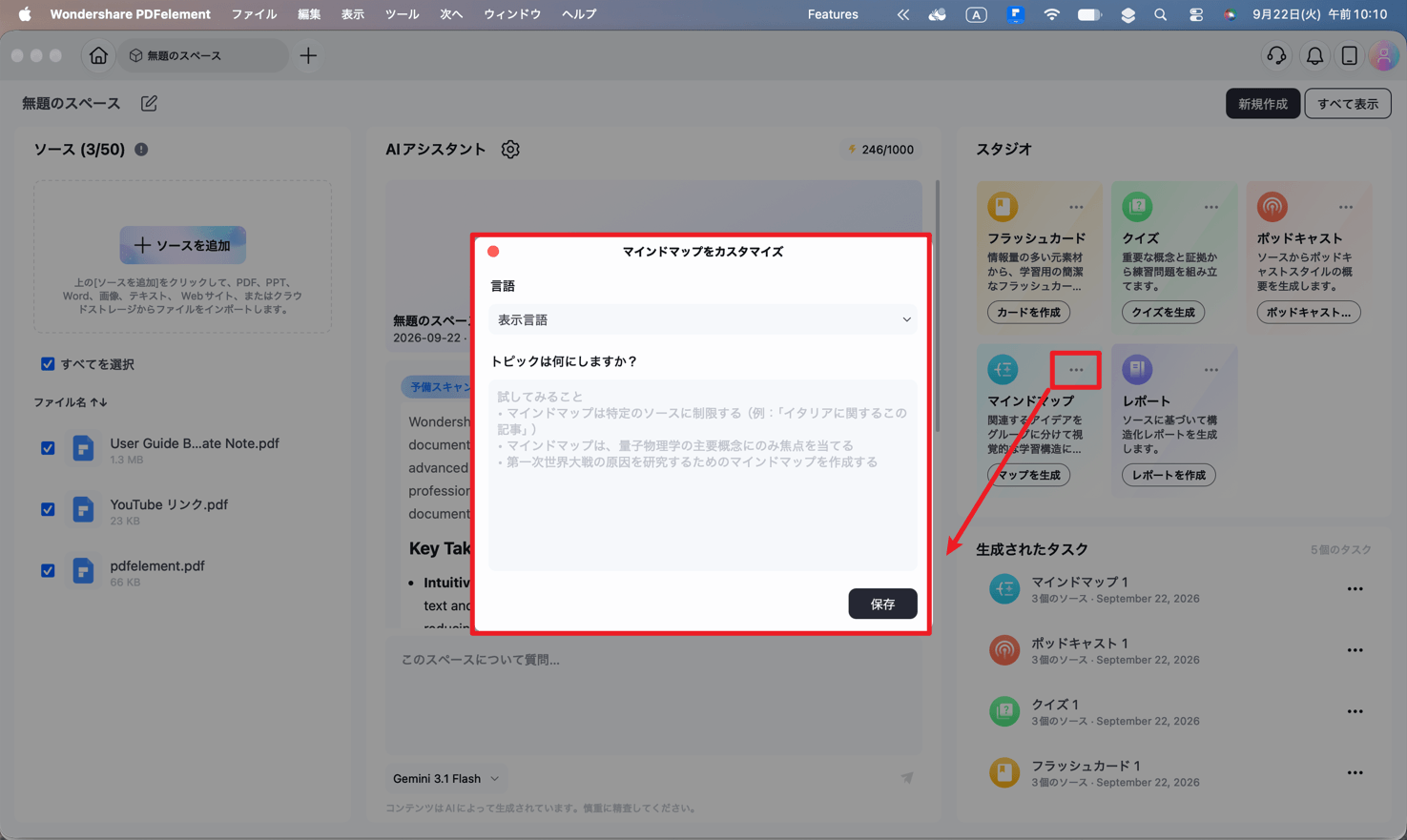Click the マップを生成 button
The height and width of the screenshot is (840, 1407).
point(1028,475)
